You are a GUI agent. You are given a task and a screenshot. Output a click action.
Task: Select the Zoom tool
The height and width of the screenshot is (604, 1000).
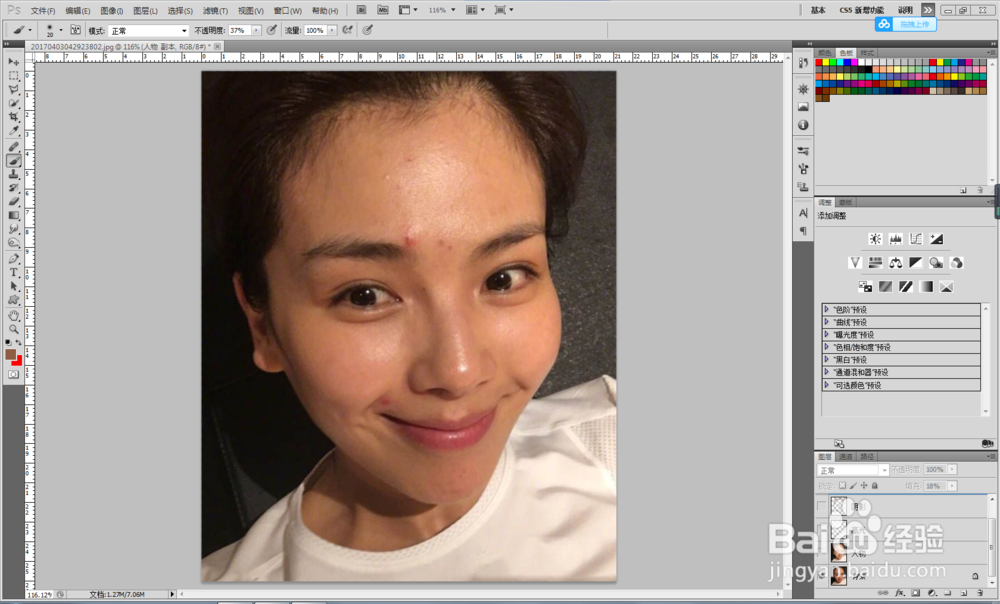pyautogui.click(x=13, y=329)
